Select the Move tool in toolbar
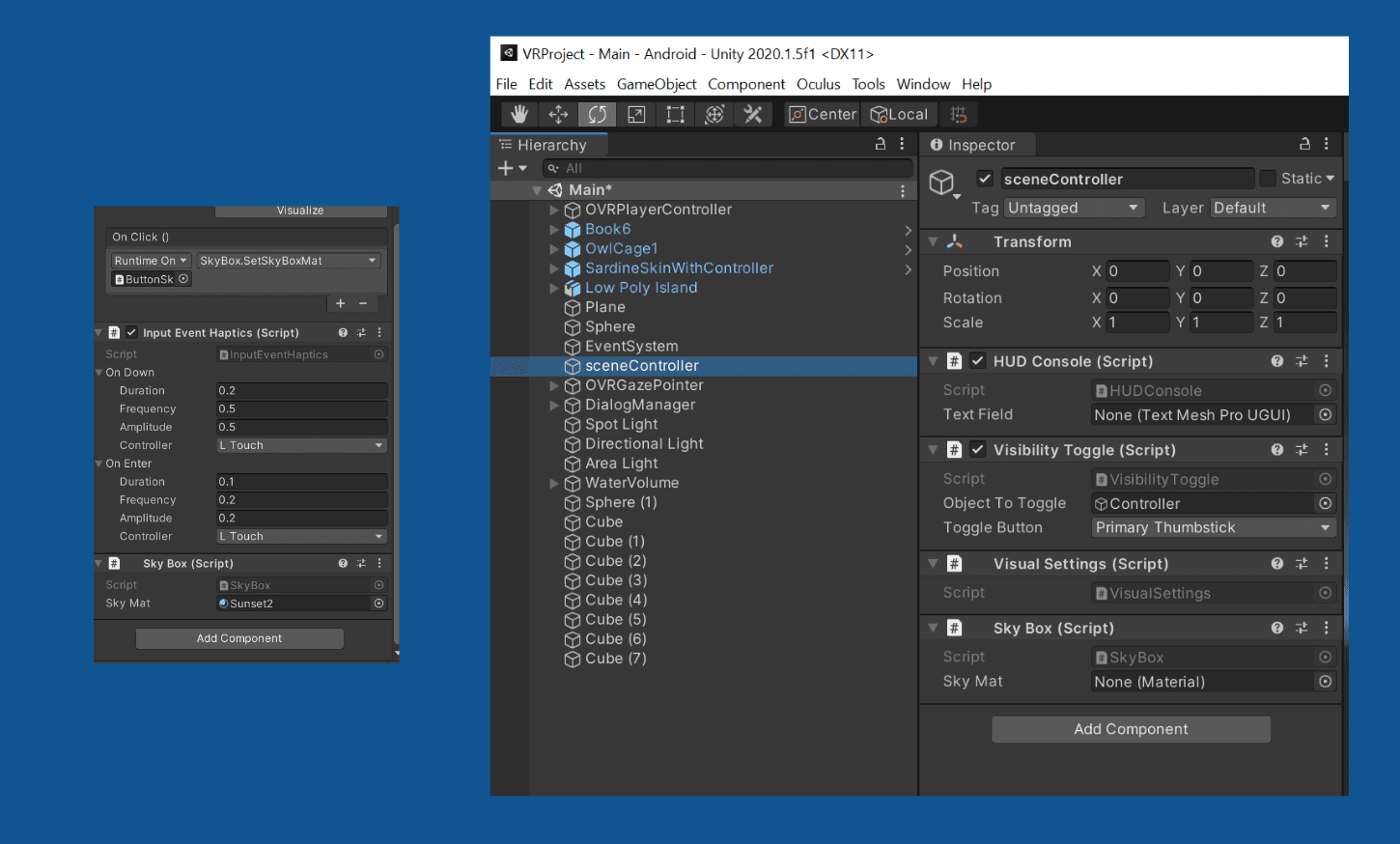1400x844 pixels. [558, 114]
